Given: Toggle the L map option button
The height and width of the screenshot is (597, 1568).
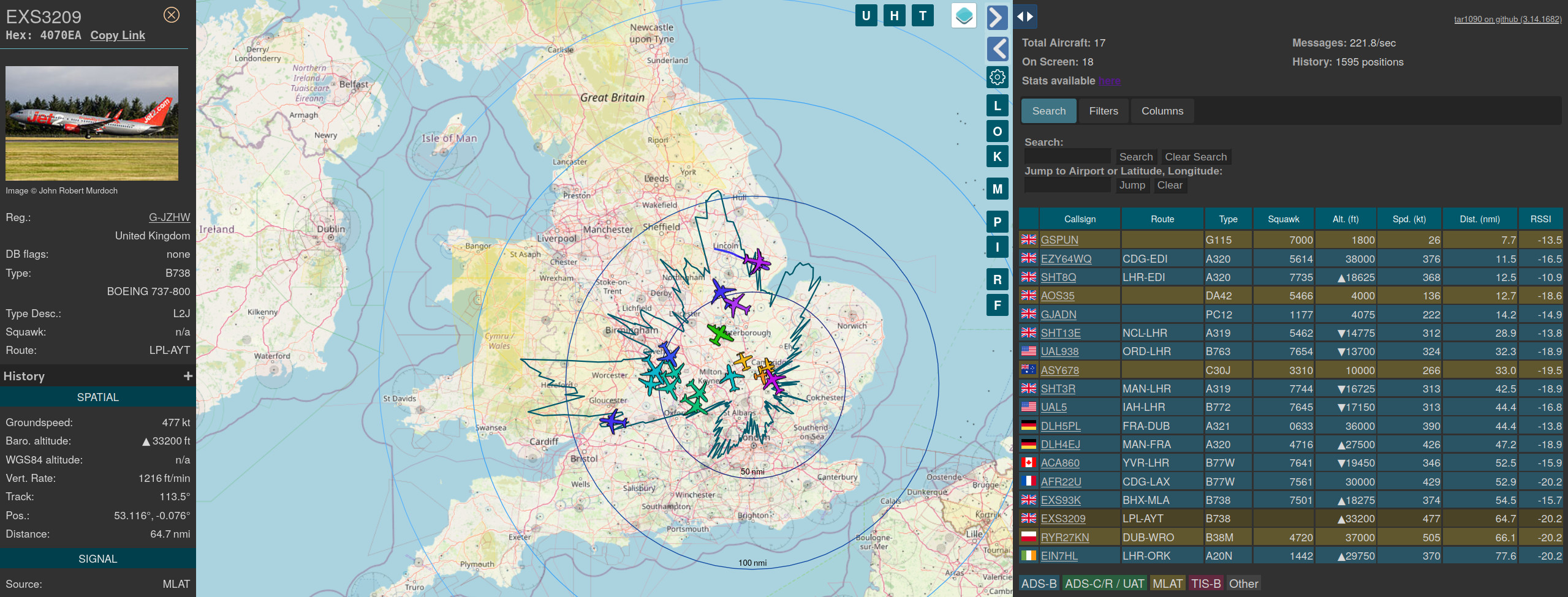Looking at the screenshot, I should (998, 106).
